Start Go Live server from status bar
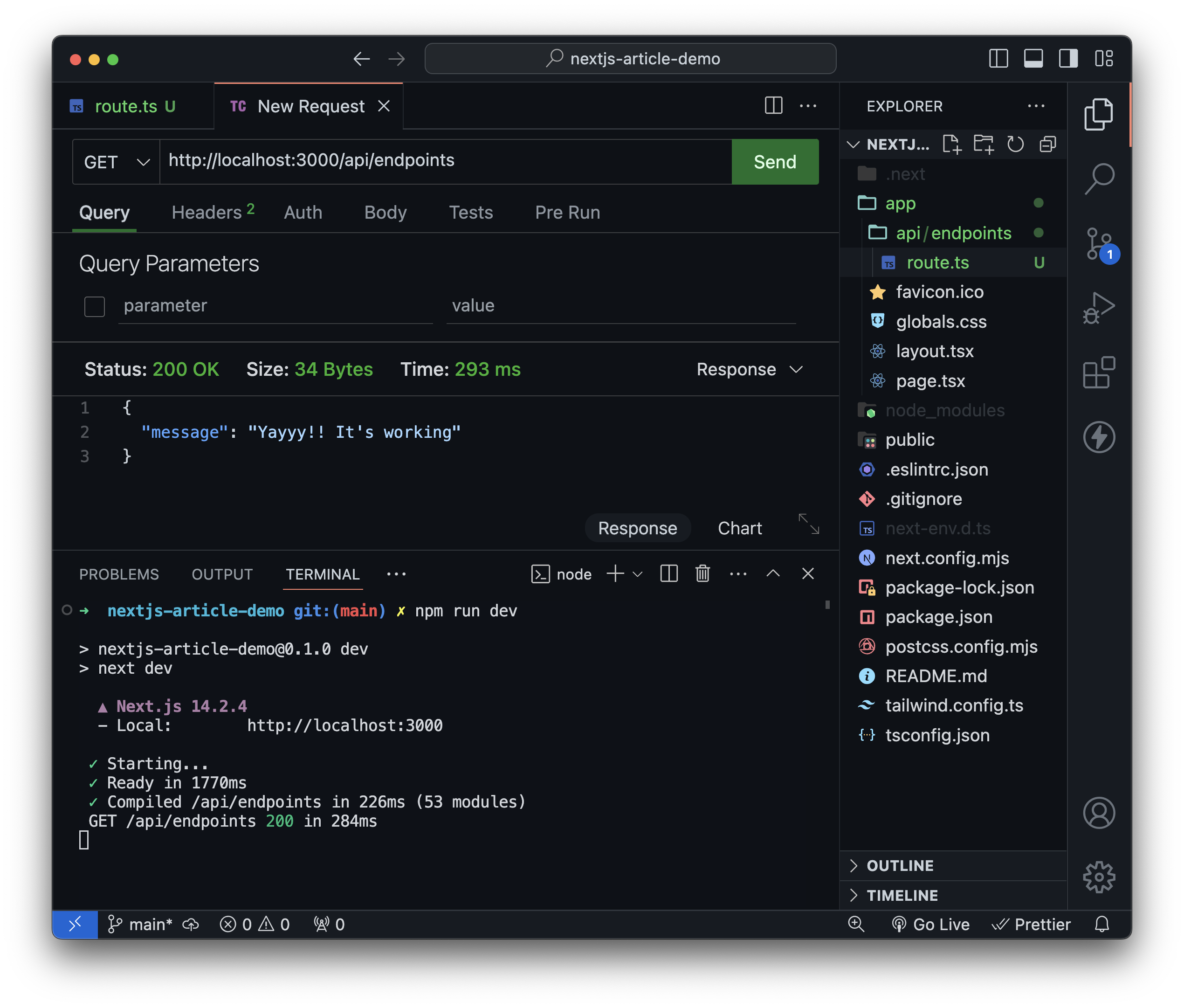 click(x=931, y=924)
